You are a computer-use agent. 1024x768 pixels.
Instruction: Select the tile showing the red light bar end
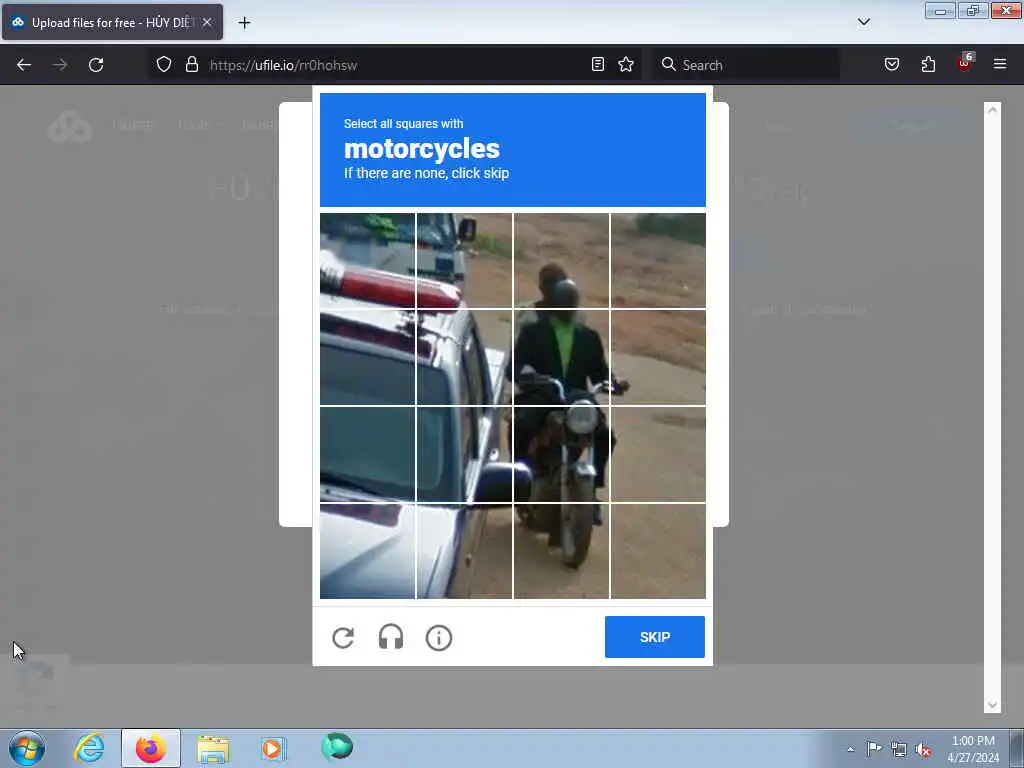[x=464, y=261]
